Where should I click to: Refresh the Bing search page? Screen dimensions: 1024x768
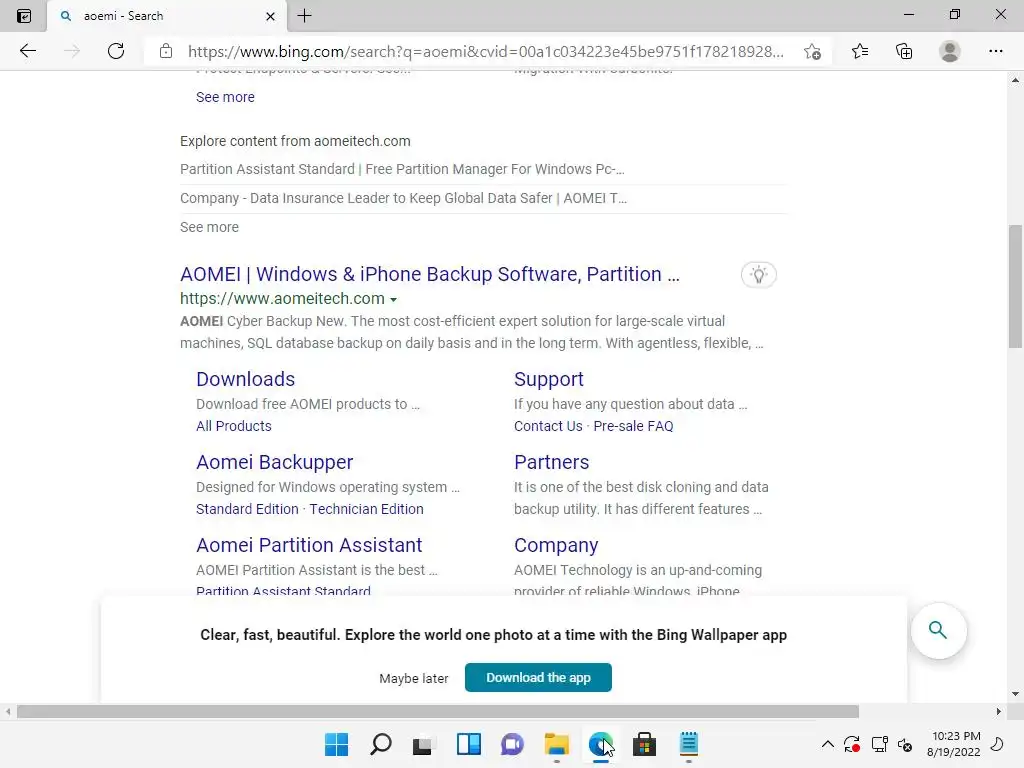(116, 51)
